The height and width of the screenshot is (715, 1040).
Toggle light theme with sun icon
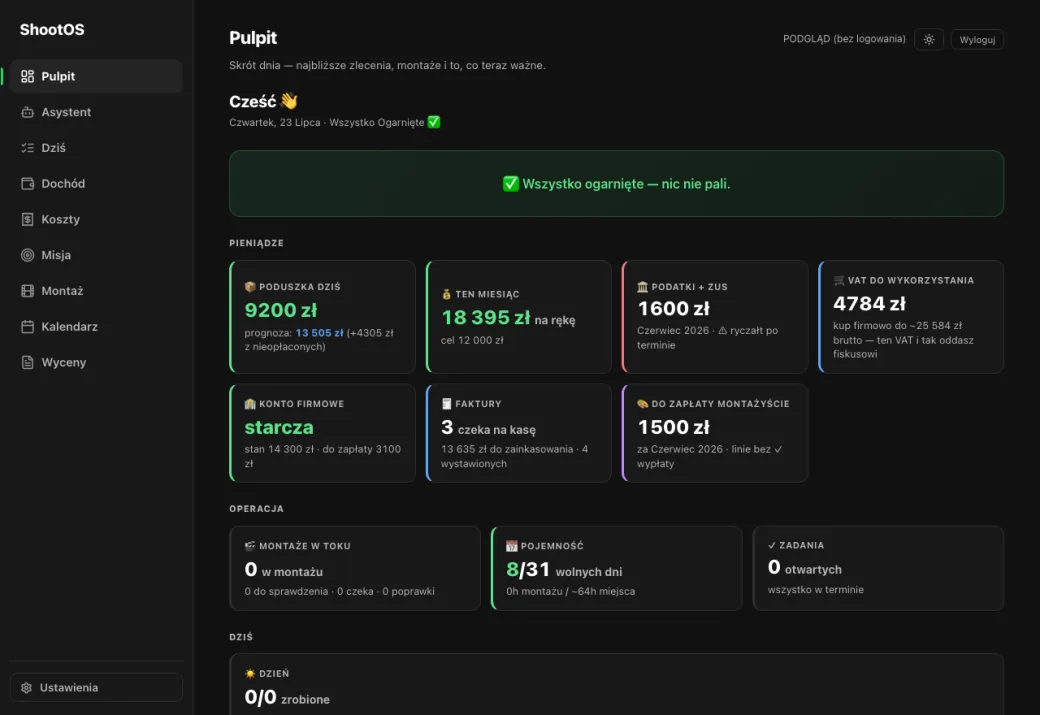tap(929, 39)
